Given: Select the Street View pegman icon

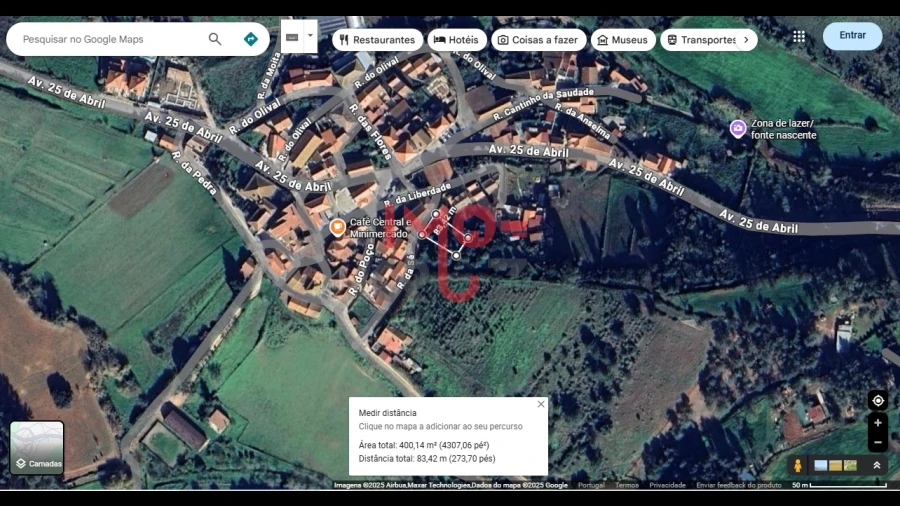Looking at the screenshot, I should pyautogui.click(x=797, y=465).
